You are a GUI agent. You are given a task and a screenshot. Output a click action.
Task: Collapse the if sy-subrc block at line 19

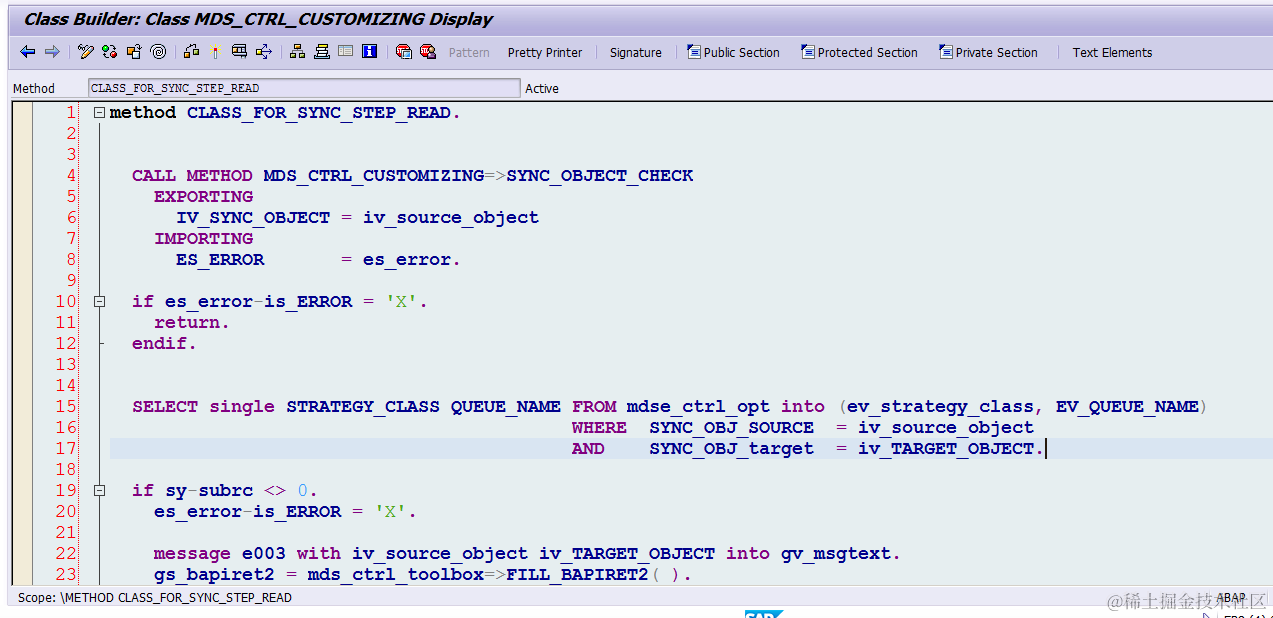[98, 490]
